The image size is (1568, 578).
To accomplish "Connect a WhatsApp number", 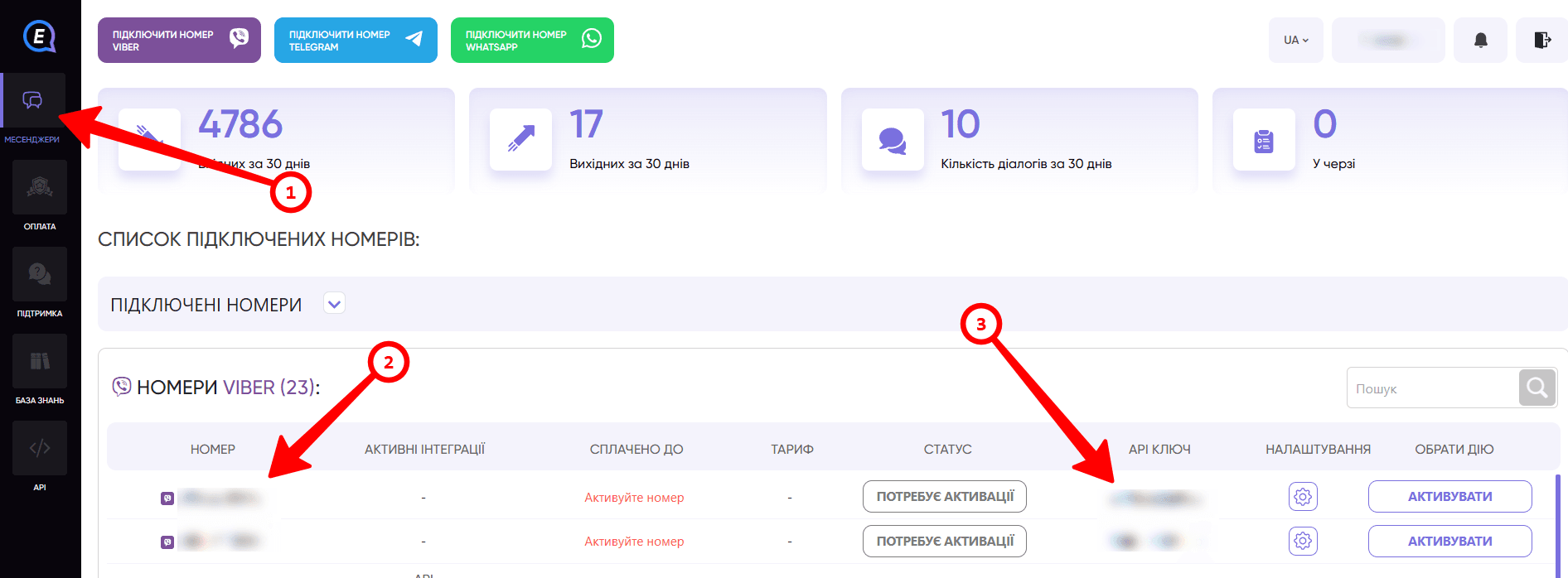I will [x=532, y=40].
